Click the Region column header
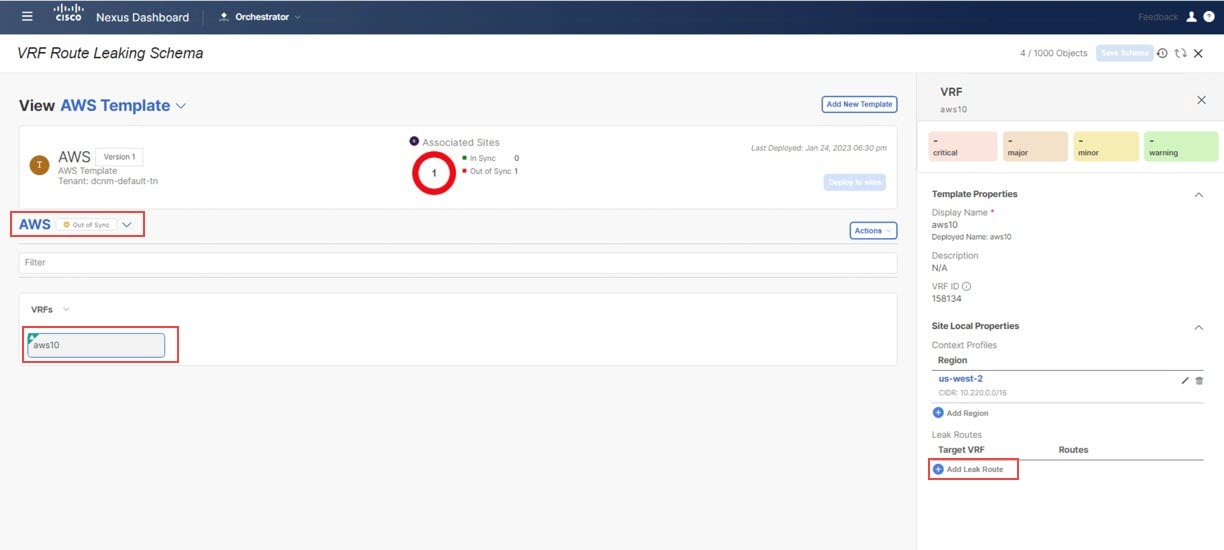This screenshot has height=550, width=1224. (x=952, y=360)
